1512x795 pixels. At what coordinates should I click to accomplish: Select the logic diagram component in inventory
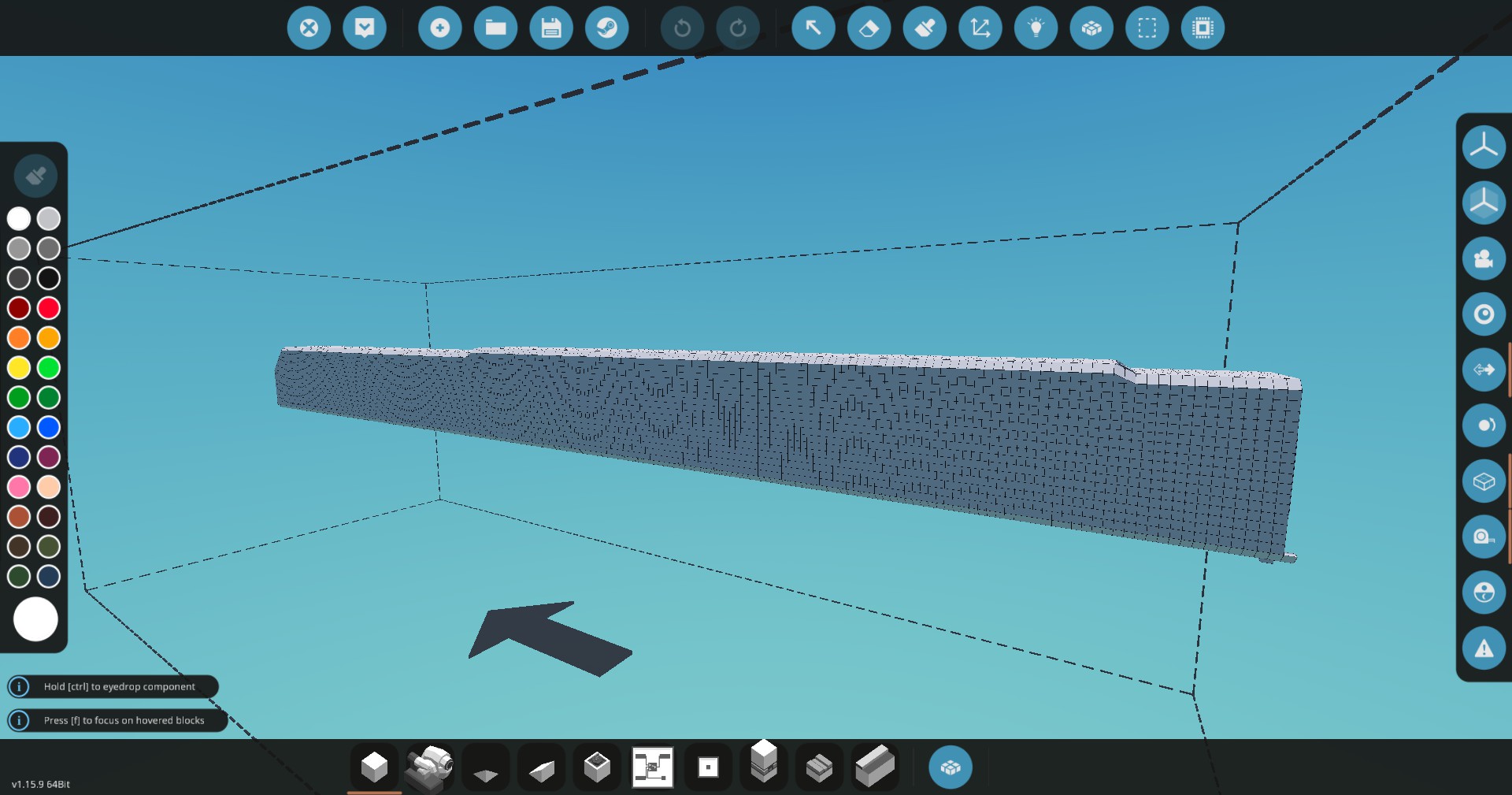point(653,767)
